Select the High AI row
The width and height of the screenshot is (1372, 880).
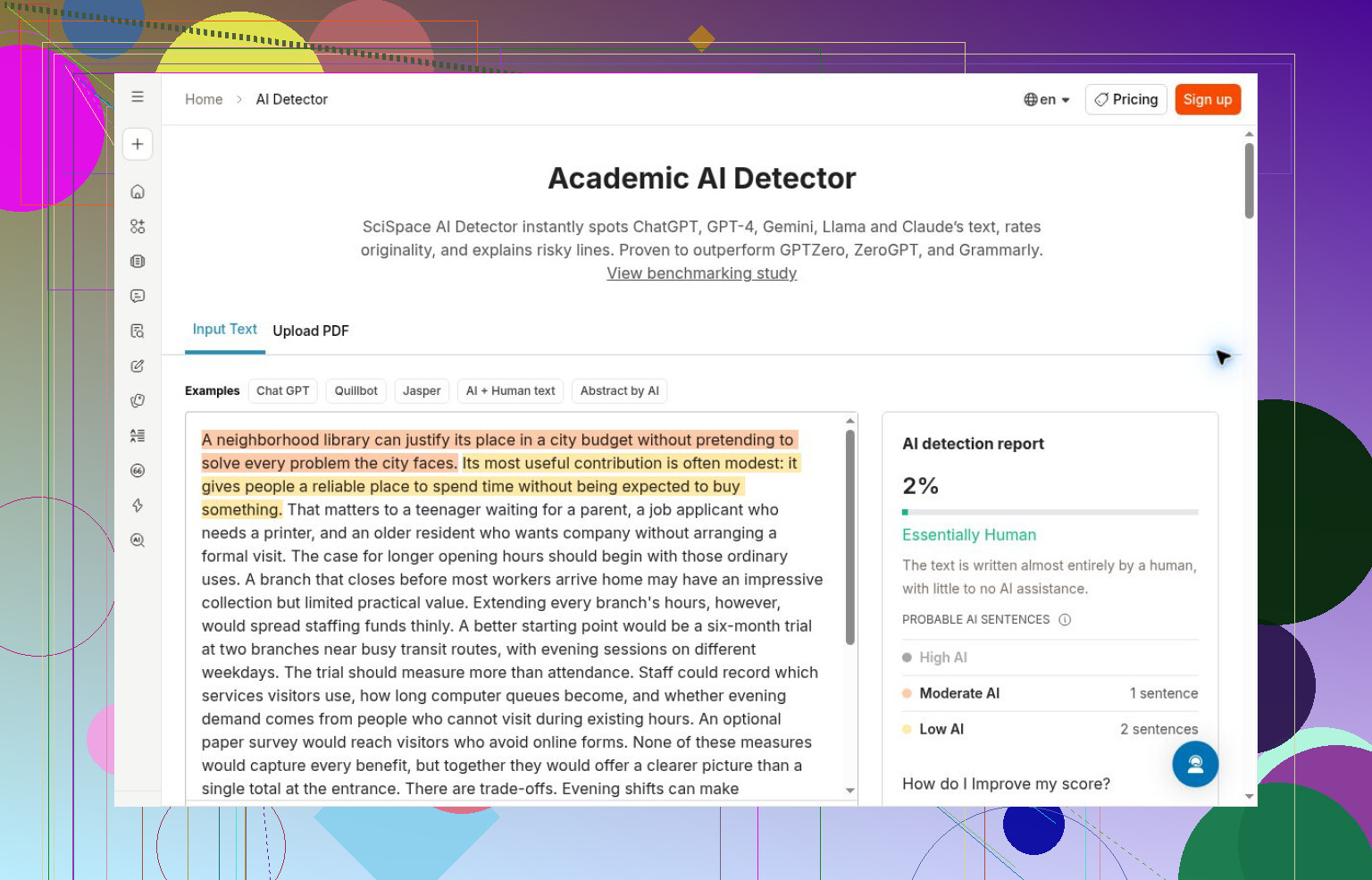click(1050, 658)
